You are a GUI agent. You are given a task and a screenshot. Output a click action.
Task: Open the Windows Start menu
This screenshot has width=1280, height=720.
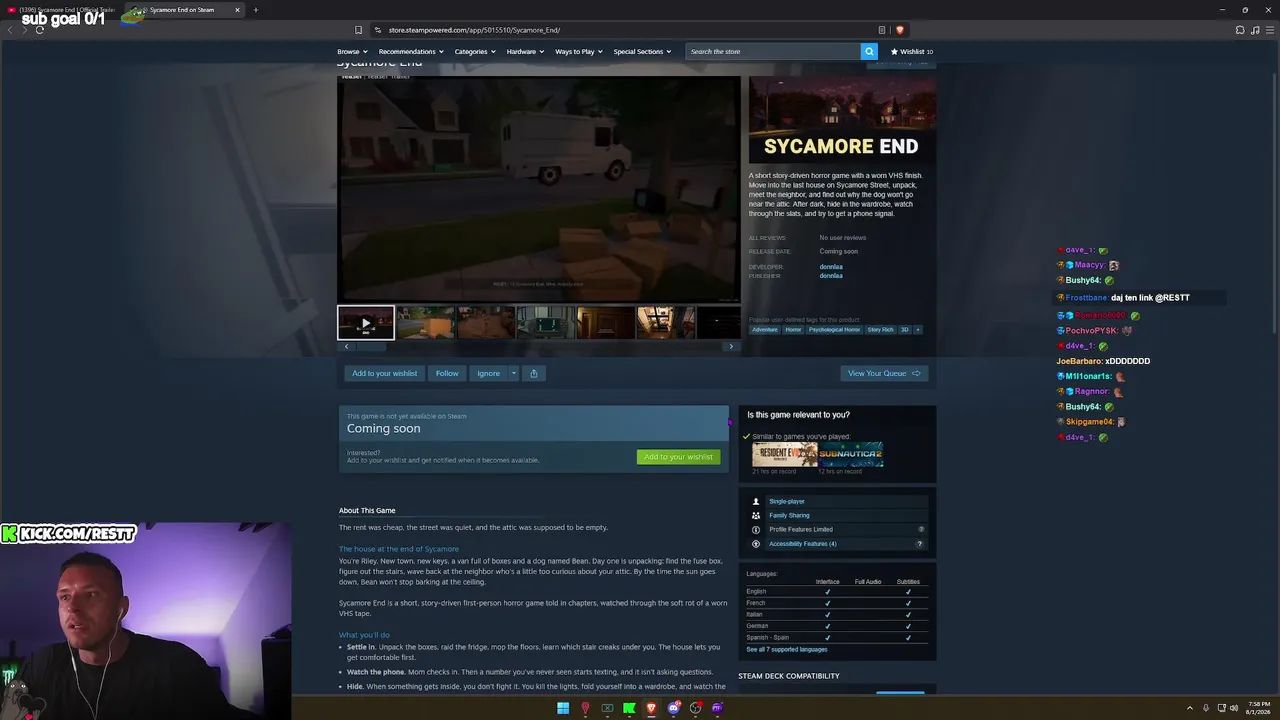click(563, 708)
